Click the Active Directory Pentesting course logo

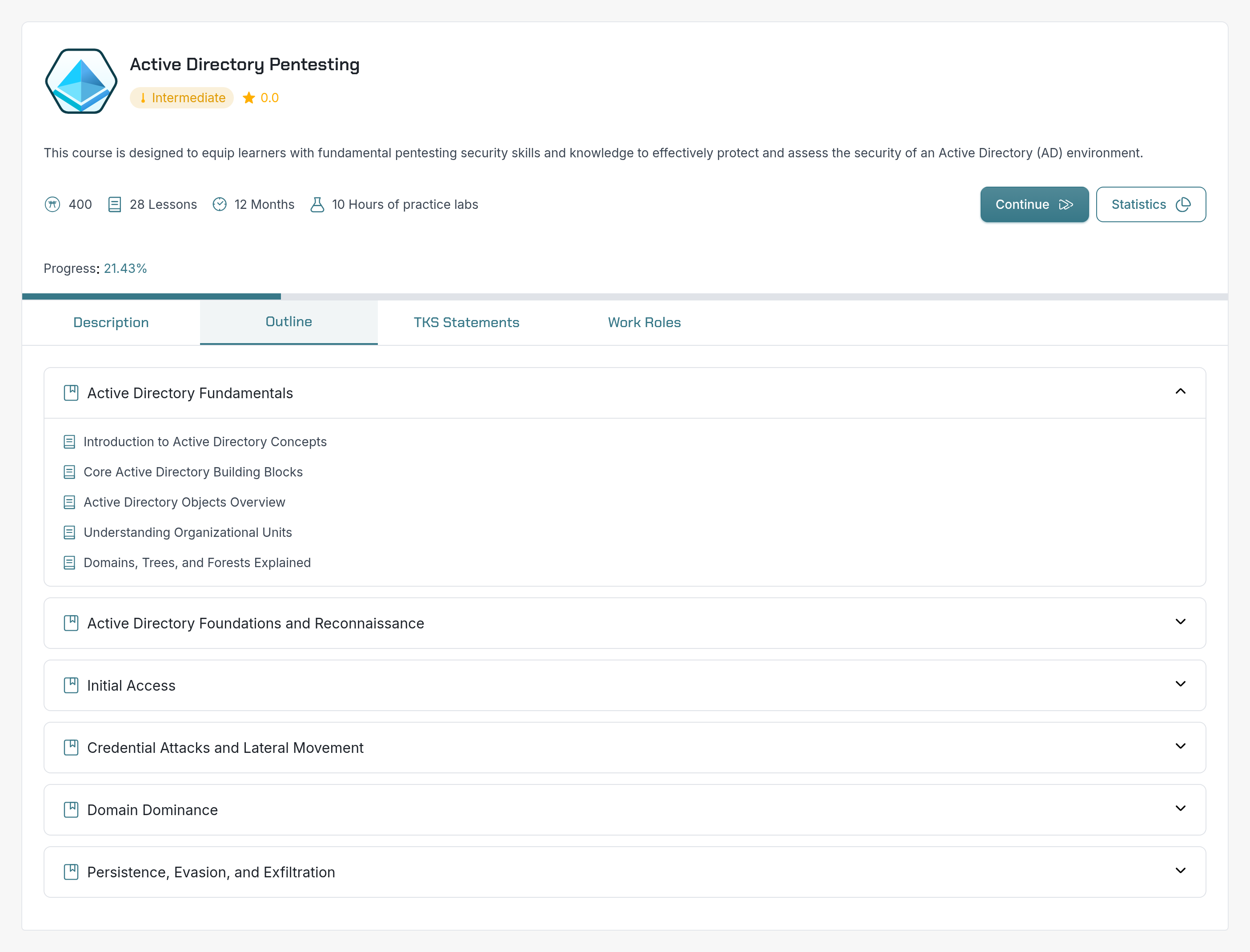click(x=81, y=81)
